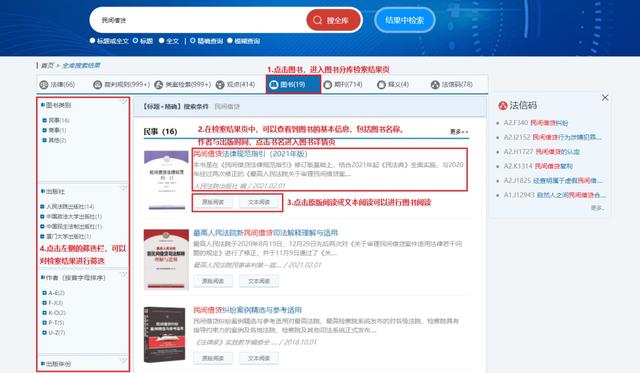Open 原版阅读 for 司法解释理解与适用 book
Viewport: 640px width, 373px height.
[213, 281]
